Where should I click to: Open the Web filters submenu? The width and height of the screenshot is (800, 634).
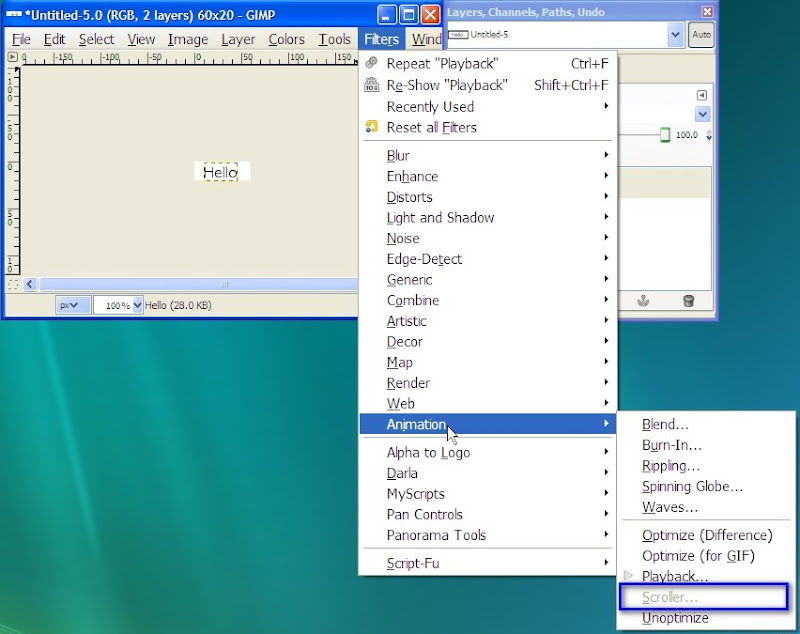[x=488, y=403]
